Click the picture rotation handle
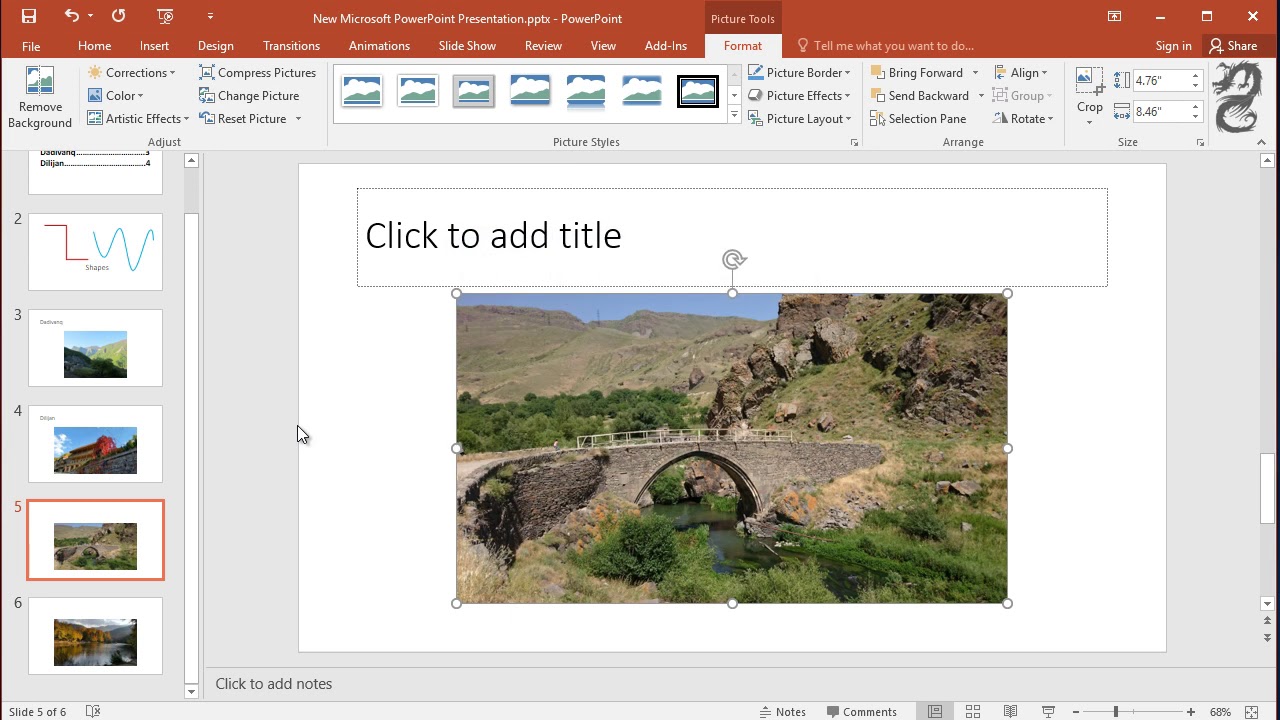Image resolution: width=1280 pixels, height=720 pixels. 733,261
